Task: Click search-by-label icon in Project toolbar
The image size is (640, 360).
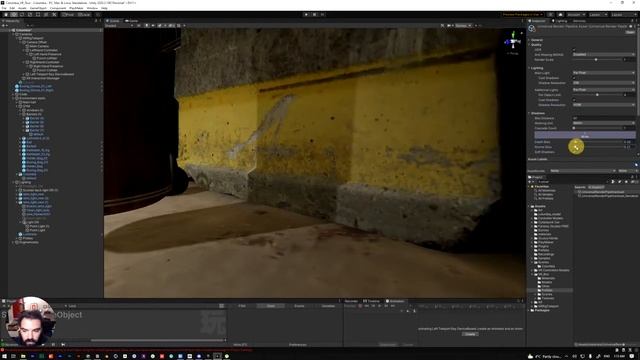Action: (620, 182)
